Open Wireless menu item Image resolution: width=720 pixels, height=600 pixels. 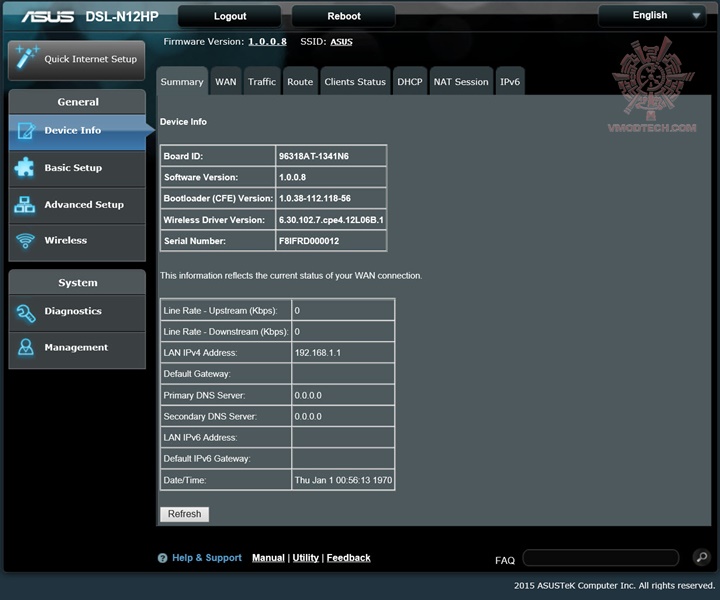click(x=77, y=241)
